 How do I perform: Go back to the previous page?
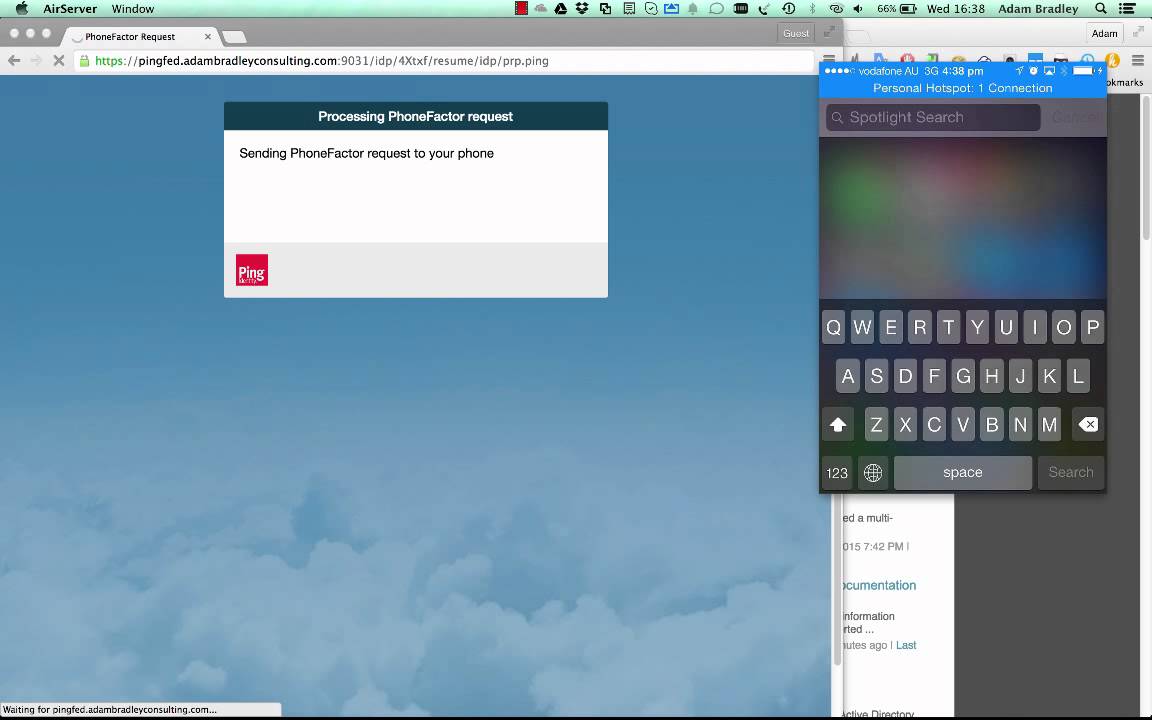pyautogui.click(x=14, y=61)
